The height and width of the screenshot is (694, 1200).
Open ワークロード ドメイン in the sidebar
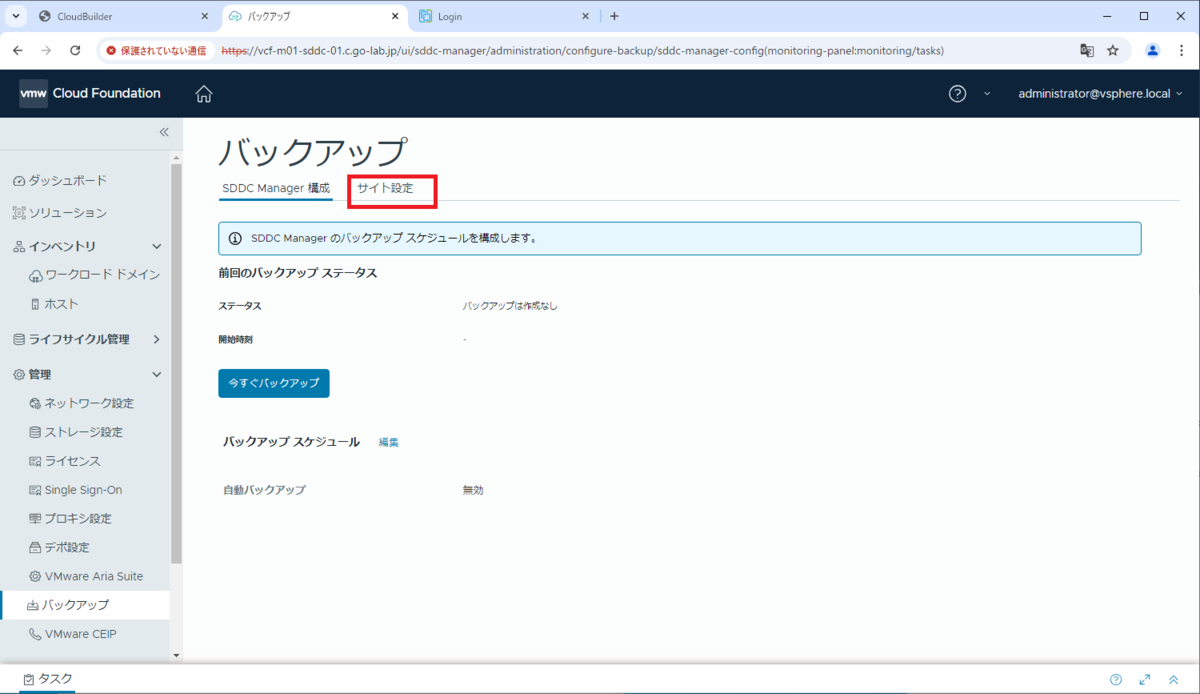tap(95, 275)
